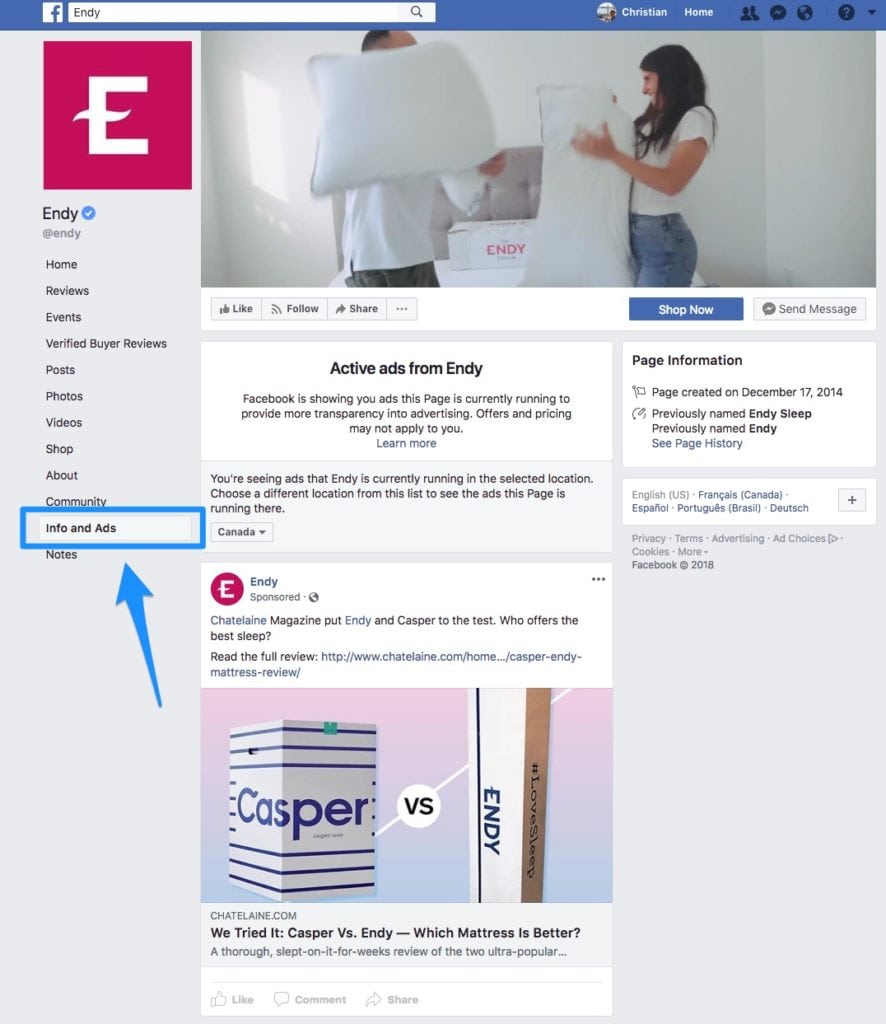Open the friend requests icon
Viewport: 886px width, 1024px height.
(x=749, y=12)
